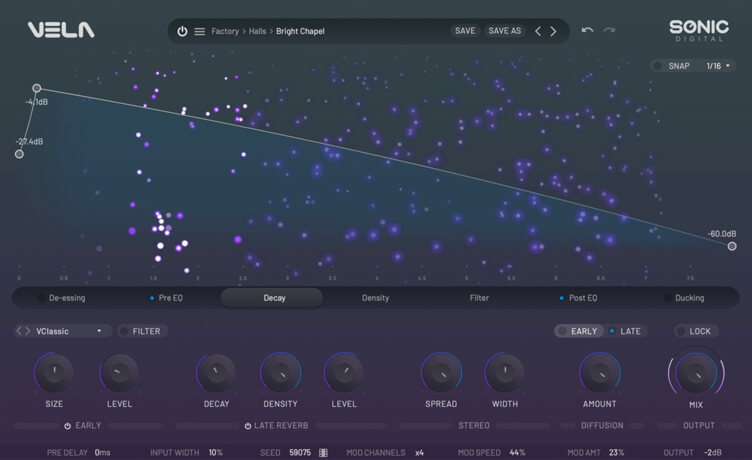Toggle Post EQ enable dot
The height and width of the screenshot is (460, 752).
click(562, 298)
